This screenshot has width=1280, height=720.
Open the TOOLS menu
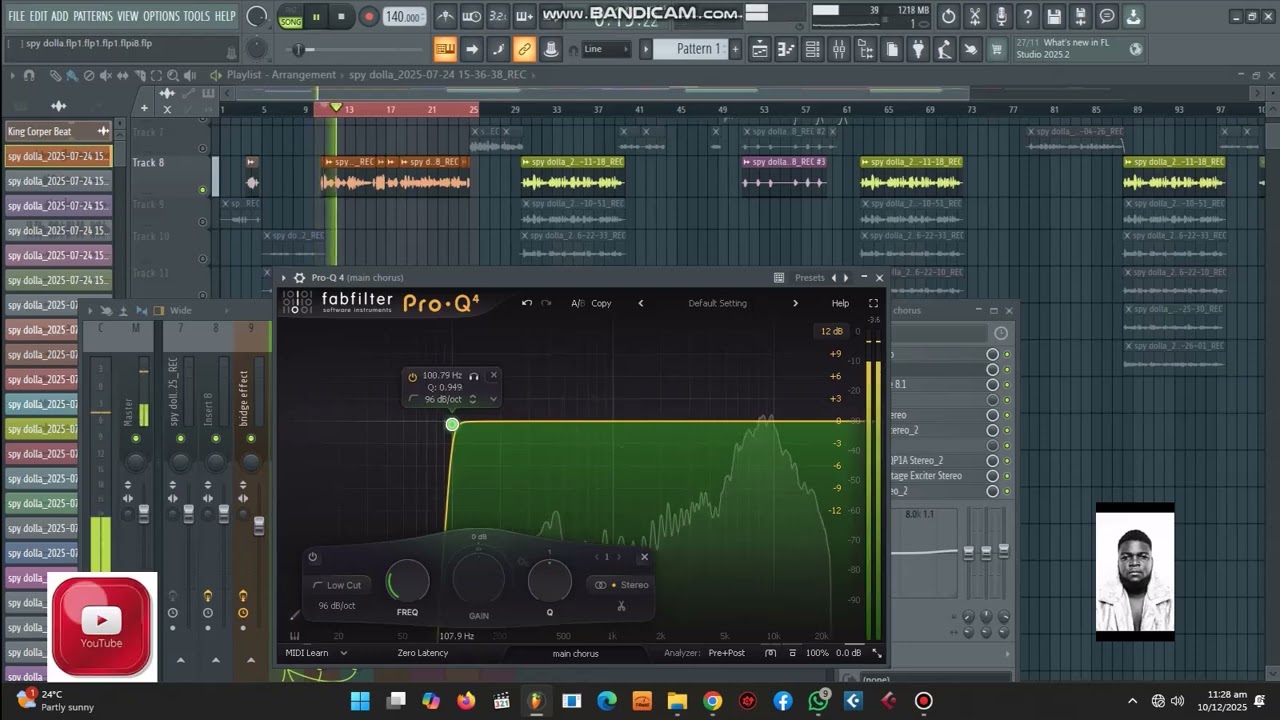(197, 16)
